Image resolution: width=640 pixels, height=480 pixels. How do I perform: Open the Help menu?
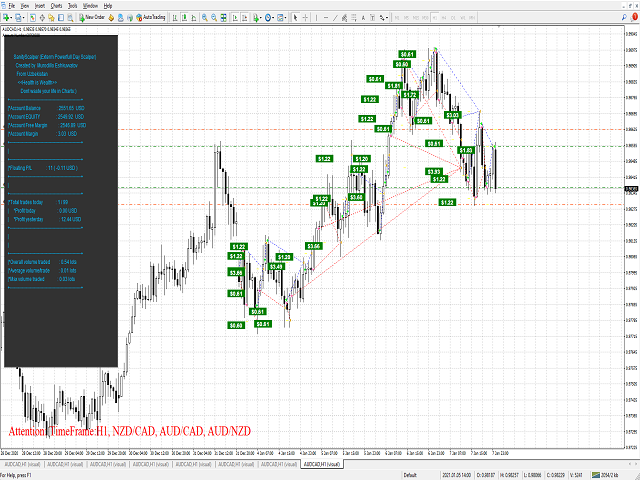(x=108, y=6)
